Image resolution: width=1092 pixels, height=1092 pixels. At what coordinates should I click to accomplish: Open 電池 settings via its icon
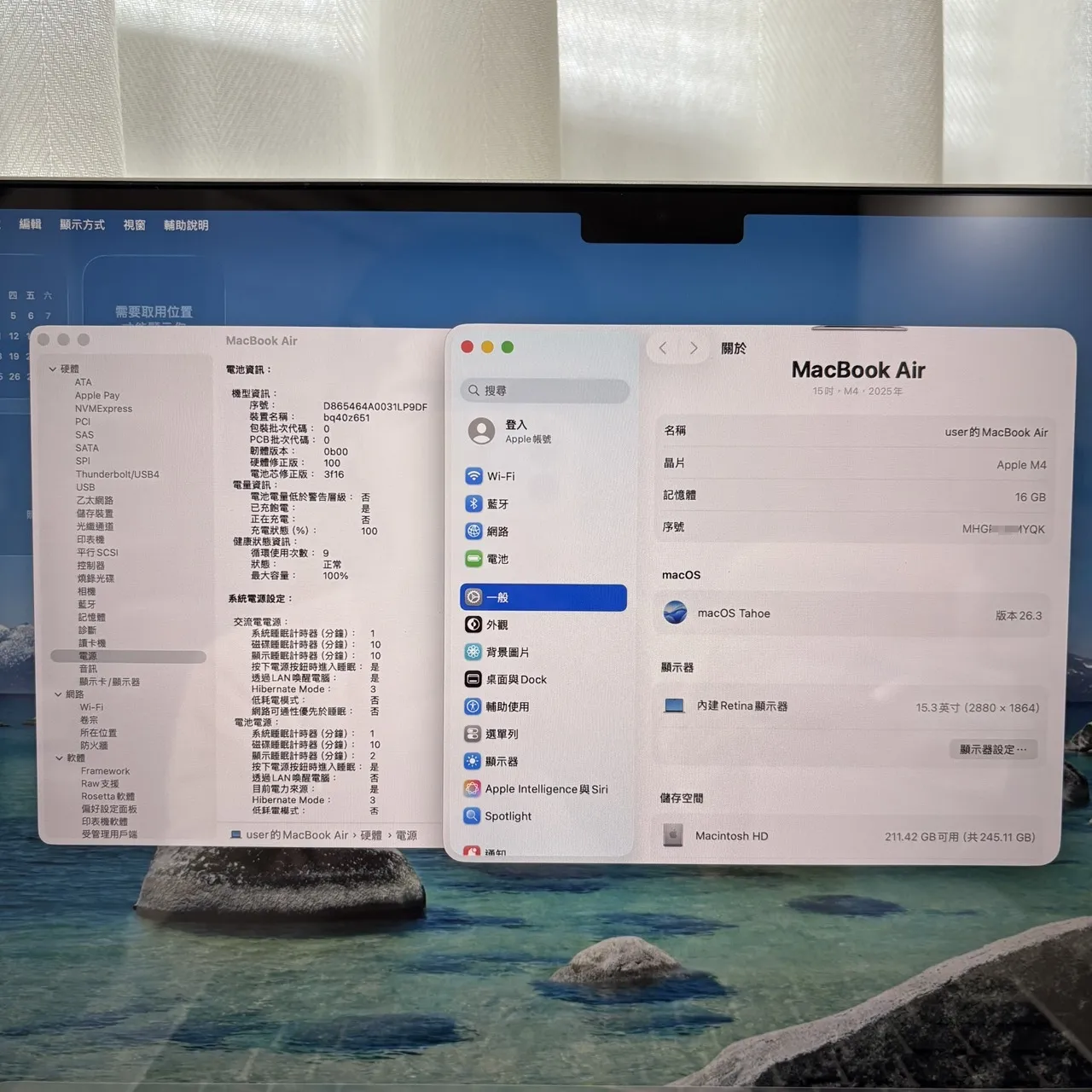coord(475,559)
